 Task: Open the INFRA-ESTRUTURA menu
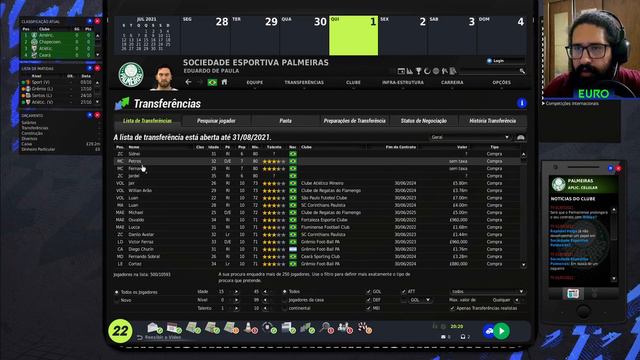403,82
